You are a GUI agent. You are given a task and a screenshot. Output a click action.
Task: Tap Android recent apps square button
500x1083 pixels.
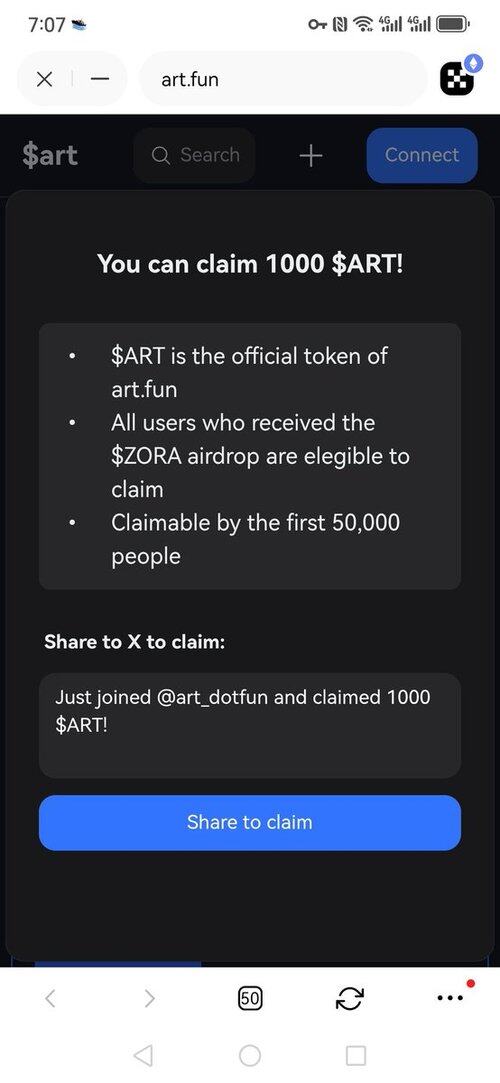pyautogui.click(x=356, y=1055)
